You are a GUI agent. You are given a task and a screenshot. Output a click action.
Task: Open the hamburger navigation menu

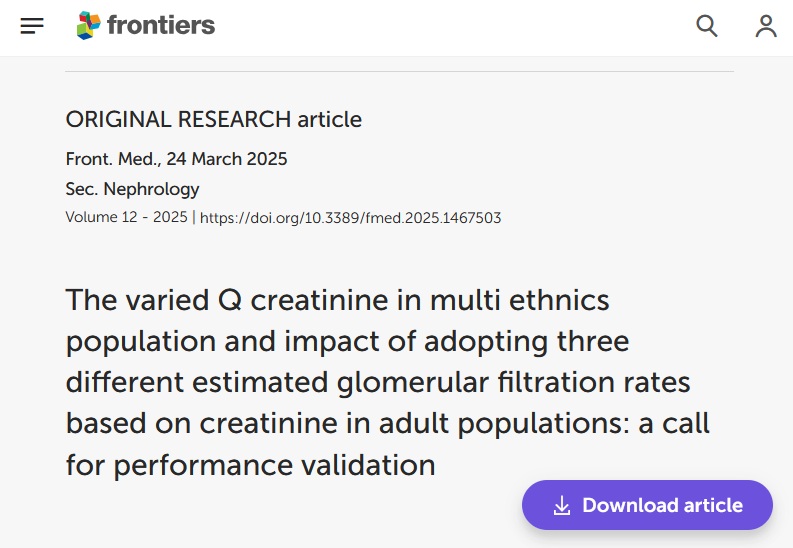tap(32, 26)
